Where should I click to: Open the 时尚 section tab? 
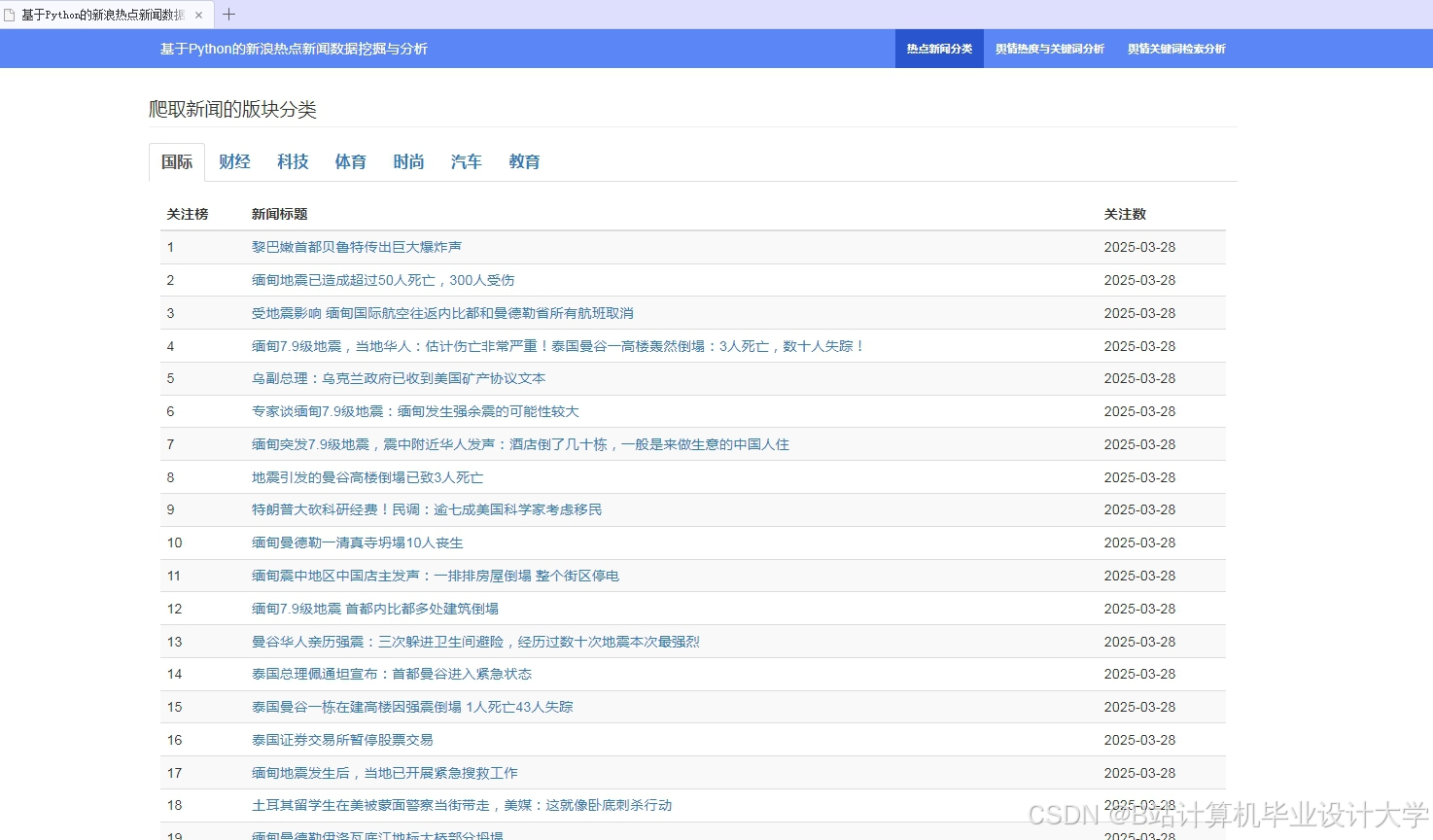click(408, 161)
